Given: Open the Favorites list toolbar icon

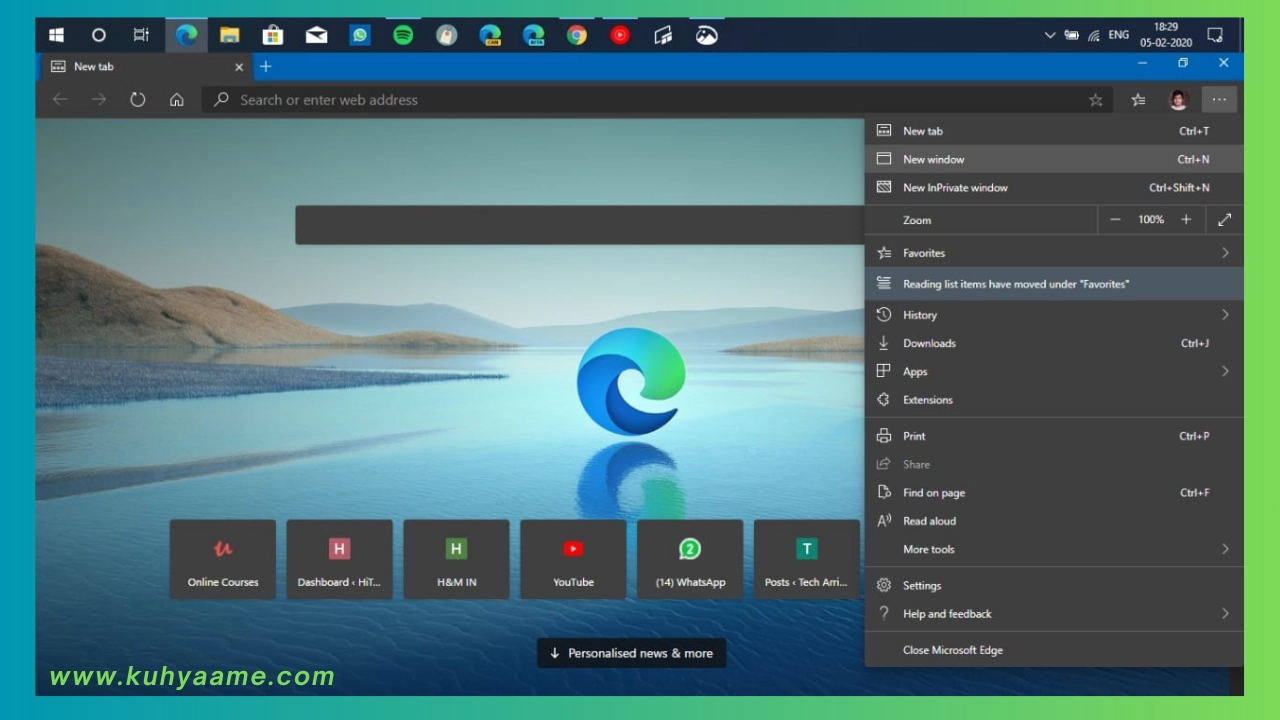Looking at the screenshot, I should (1139, 100).
